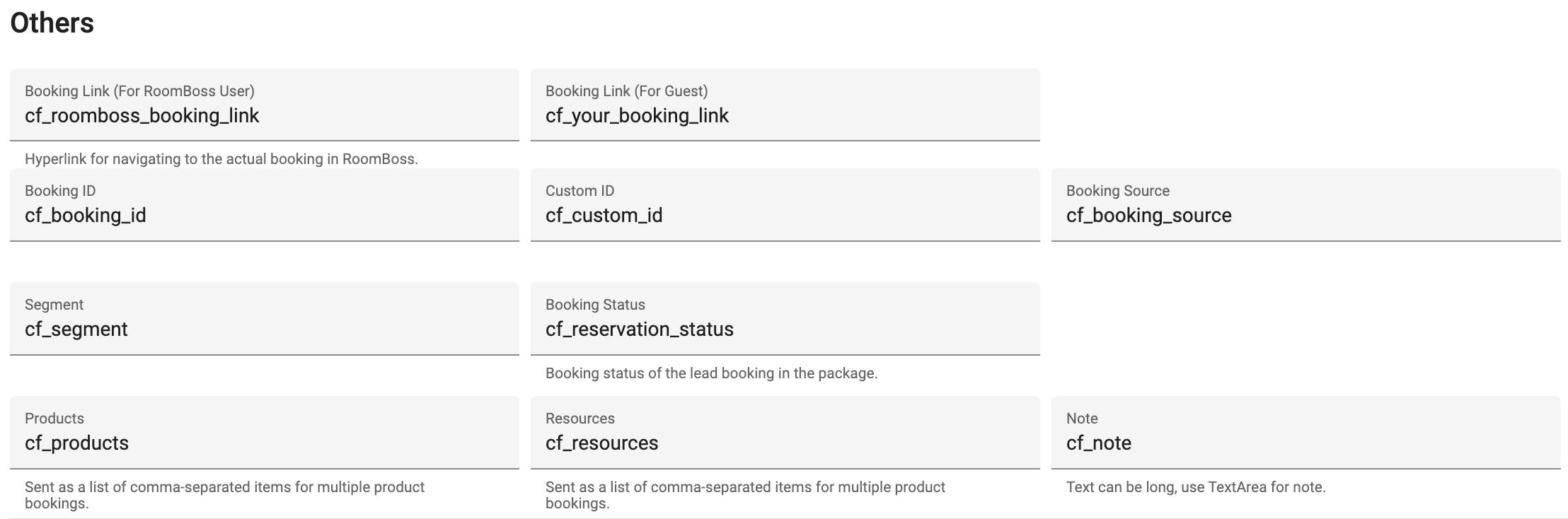
Task: Click the Products input field
Action: [265, 433]
